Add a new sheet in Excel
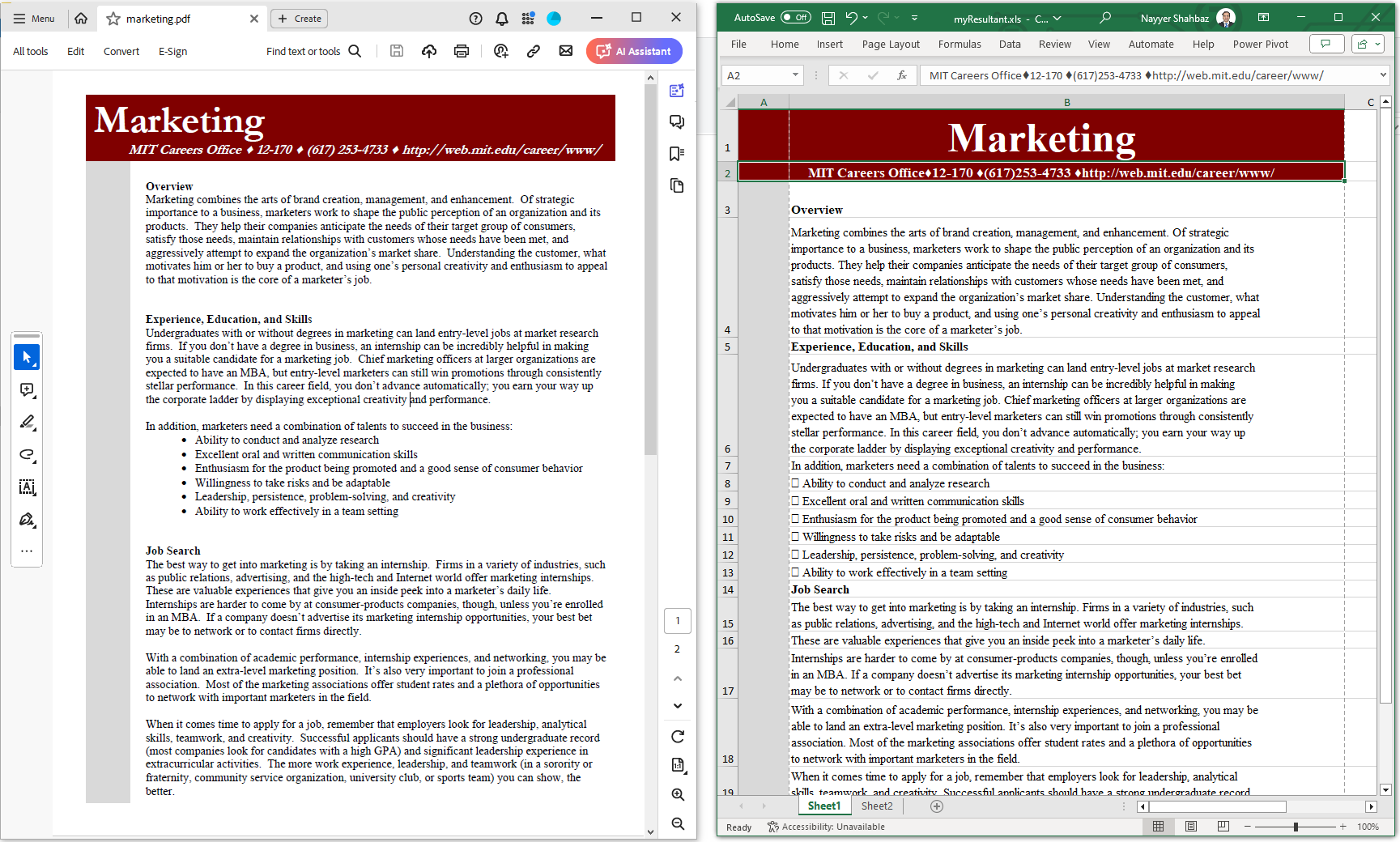 pyautogui.click(x=937, y=806)
